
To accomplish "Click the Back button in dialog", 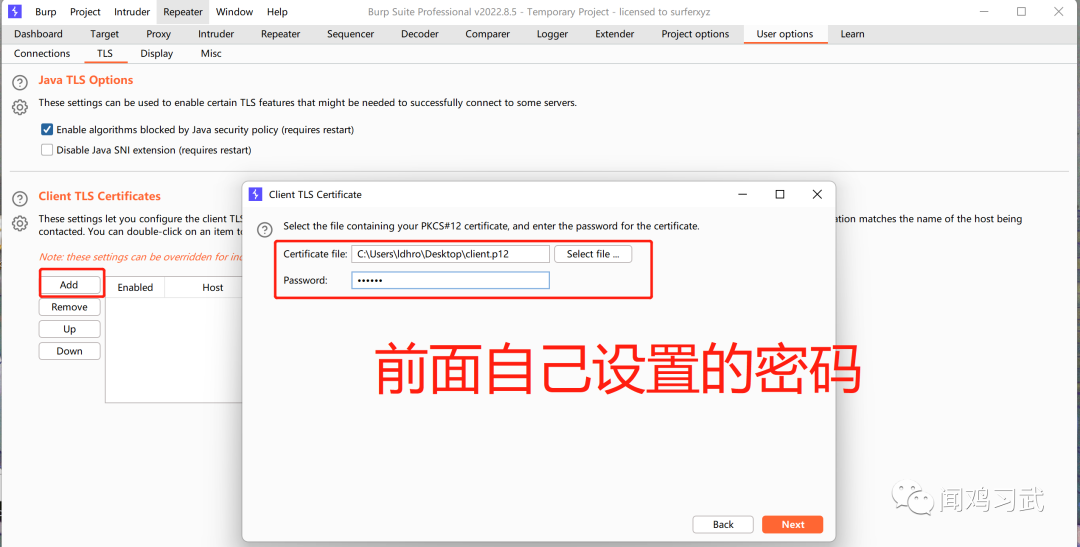I will [x=723, y=524].
